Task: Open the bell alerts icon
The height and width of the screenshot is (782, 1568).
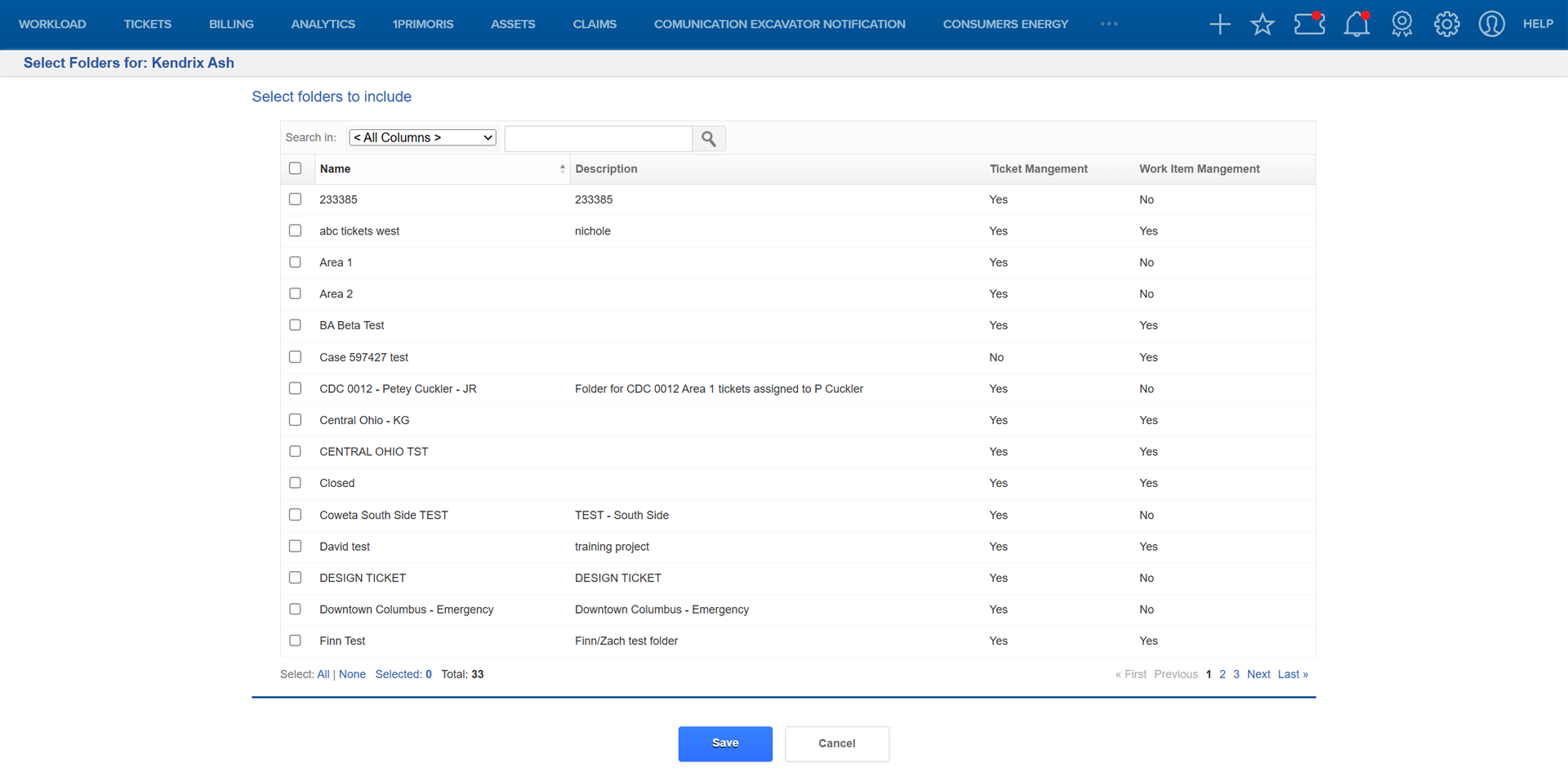Action: [x=1356, y=24]
